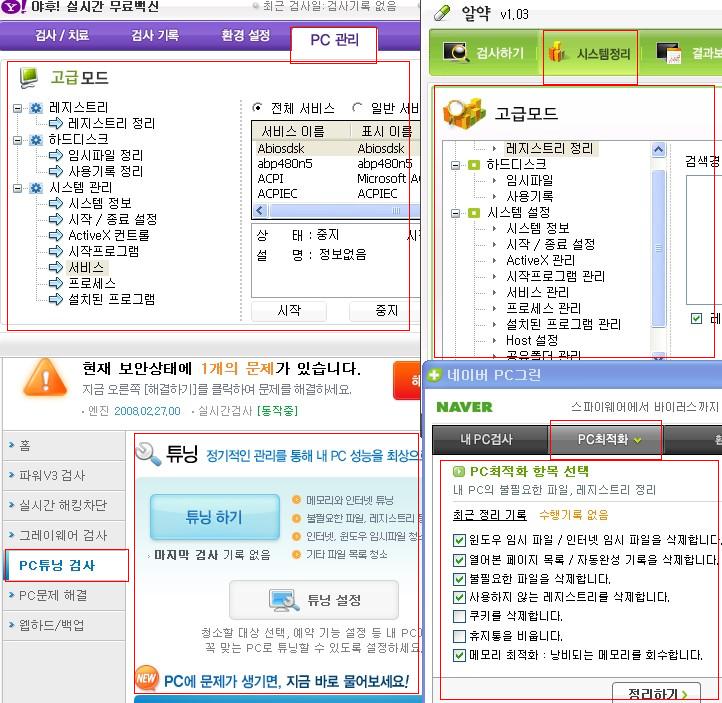This screenshot has width=722, height=703.
Task: Click the 시스템 관리 gear icon
Action: click(x=35, y=188)
